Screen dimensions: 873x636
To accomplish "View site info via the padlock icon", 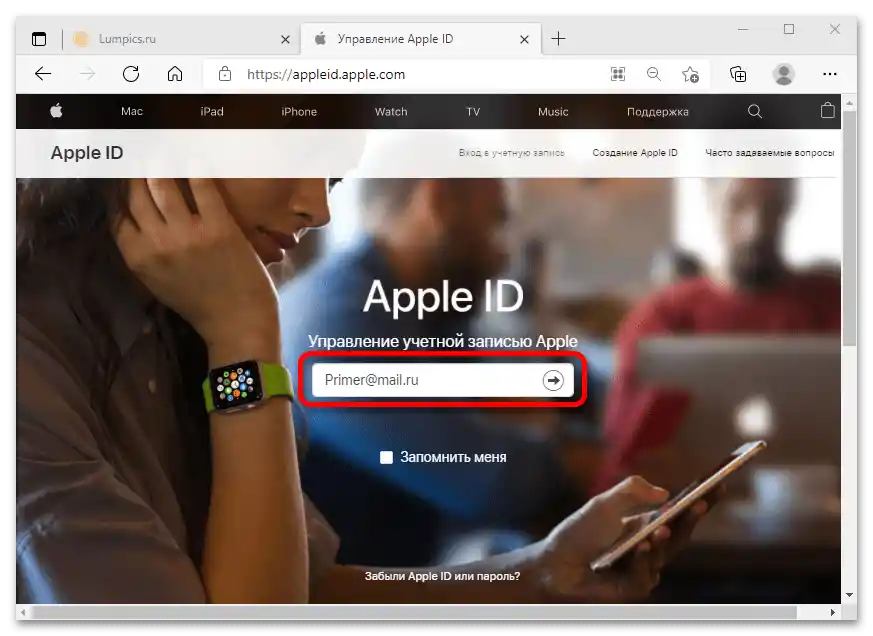I will click(225, 74).
